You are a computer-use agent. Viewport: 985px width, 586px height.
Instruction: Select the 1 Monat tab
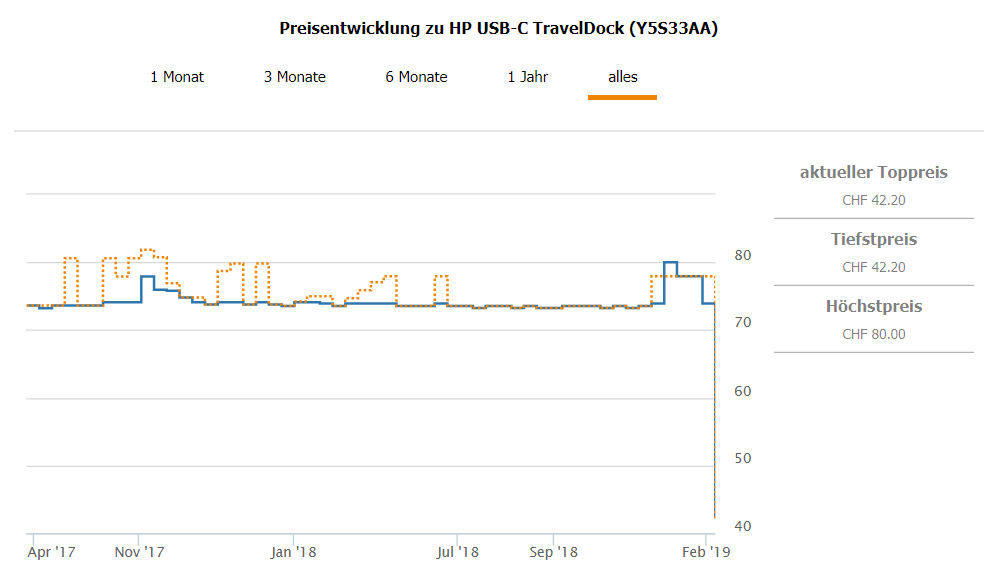pyautogui.click(x=177, y=77)
